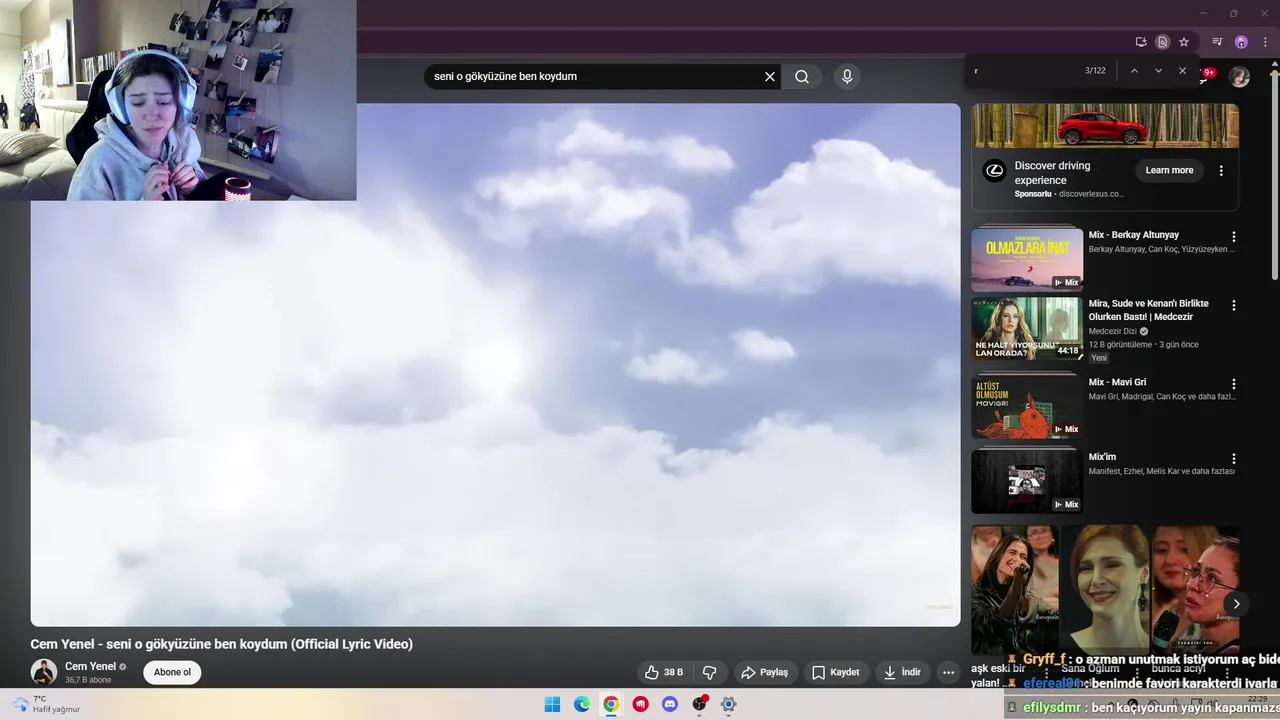
Task: Download video with İndir button
Action: (x=902, y=672)
